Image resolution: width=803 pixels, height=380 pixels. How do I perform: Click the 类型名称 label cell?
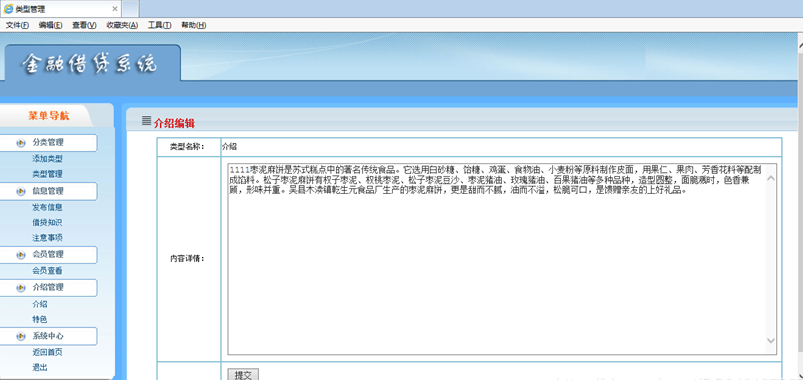click(189, 147)
